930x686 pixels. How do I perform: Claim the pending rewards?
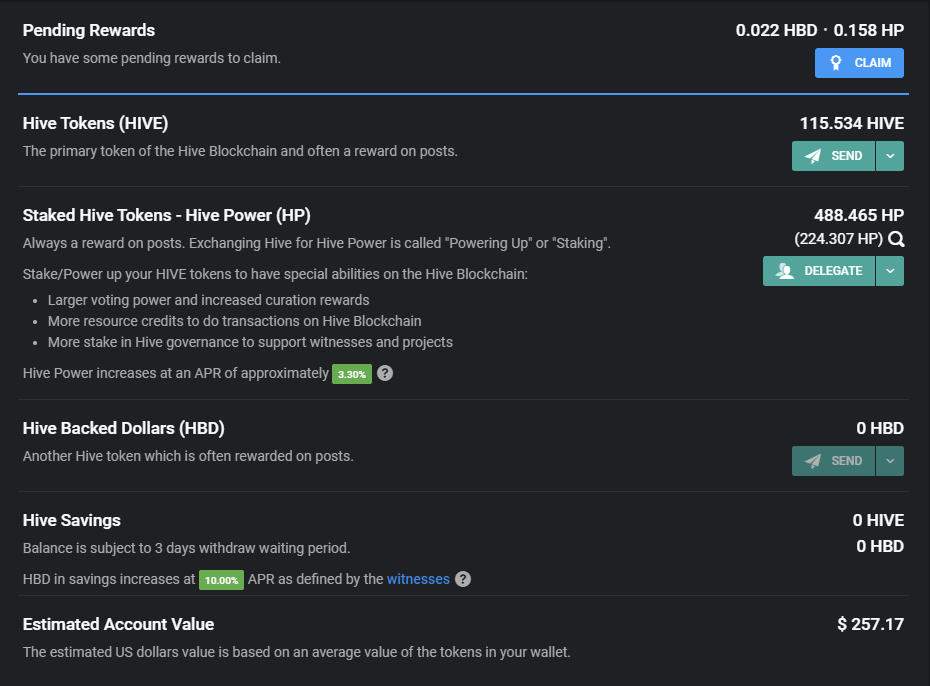tap(859, 63)
